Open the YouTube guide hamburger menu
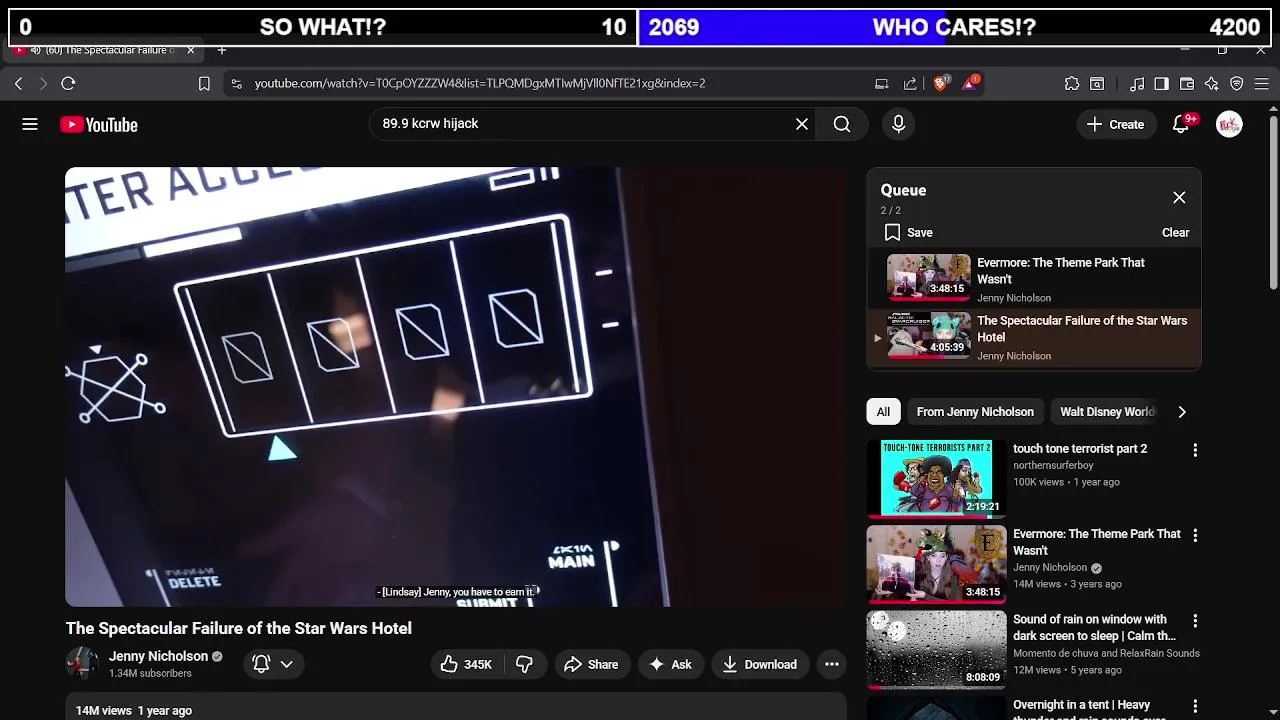1280x720 pixels. click(x=30, y=124)
